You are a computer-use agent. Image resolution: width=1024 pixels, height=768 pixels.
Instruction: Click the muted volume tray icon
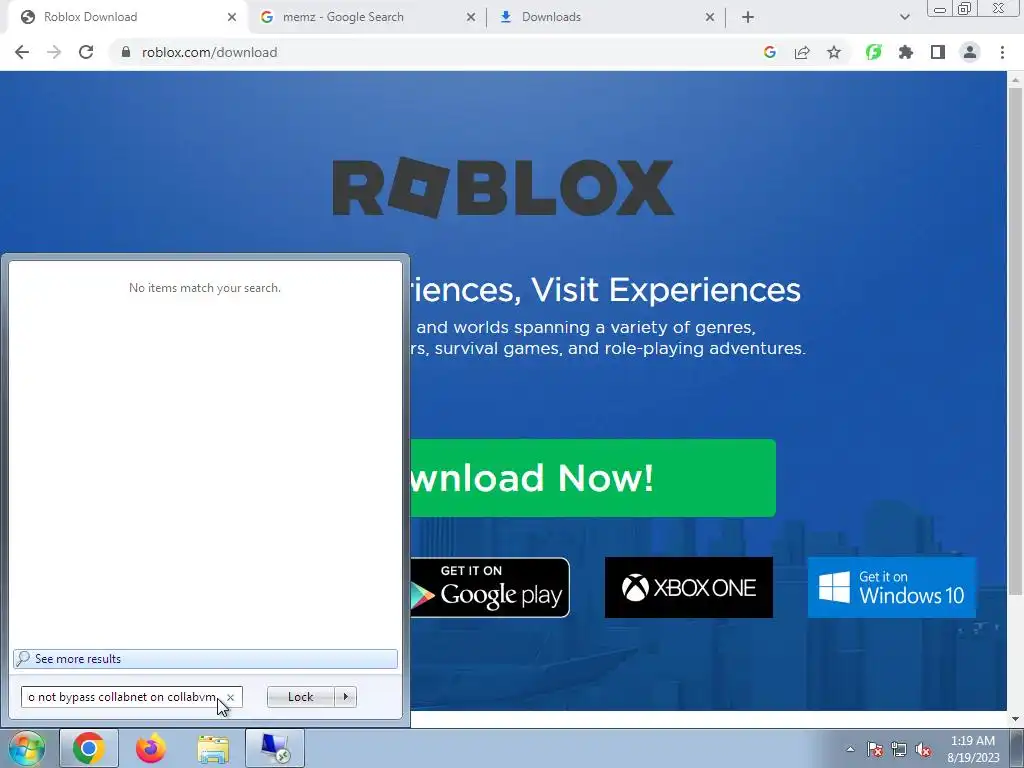(x=923, y=749)
